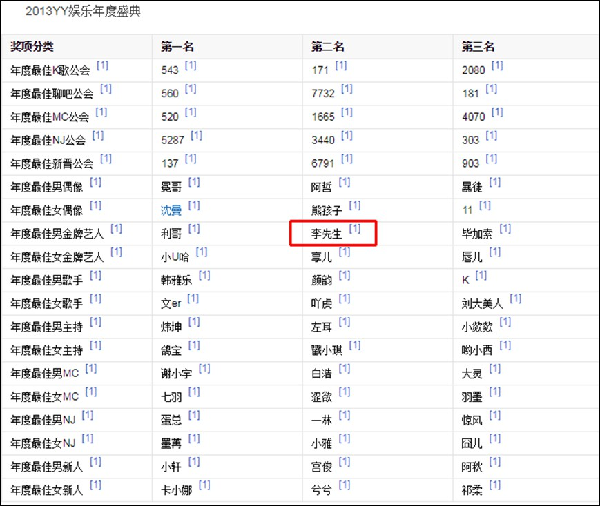Click the cell value 3440
600x506 pixels.
[323, 140]
